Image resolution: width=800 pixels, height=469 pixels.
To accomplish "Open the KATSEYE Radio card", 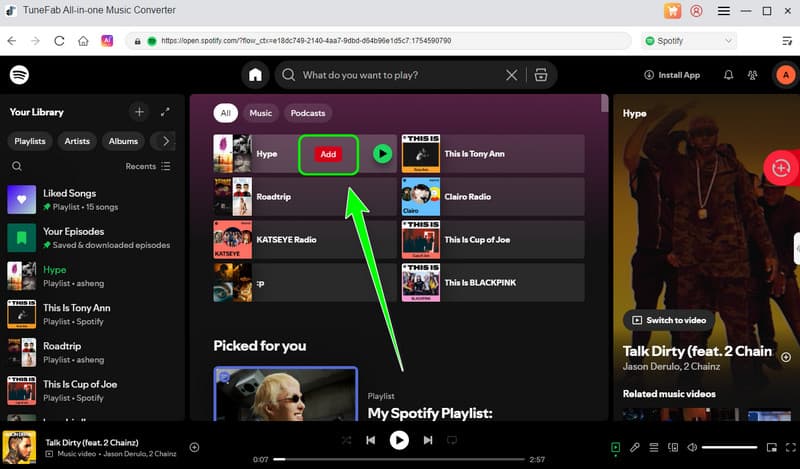I will 305,239.
